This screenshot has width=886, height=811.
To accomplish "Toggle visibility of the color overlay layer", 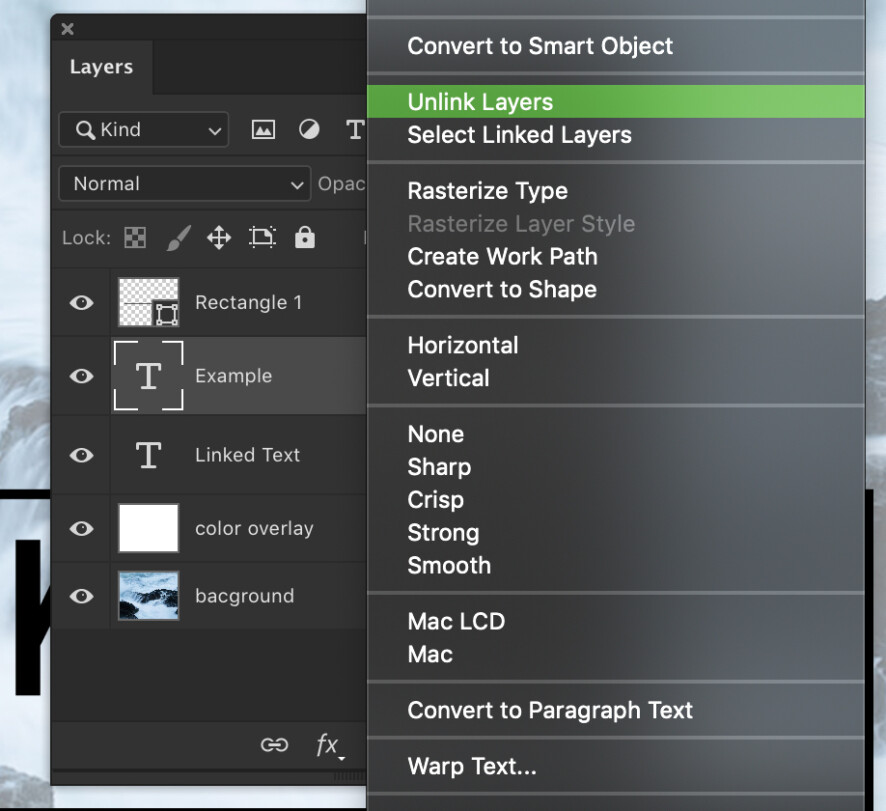I will click(80, 528).
